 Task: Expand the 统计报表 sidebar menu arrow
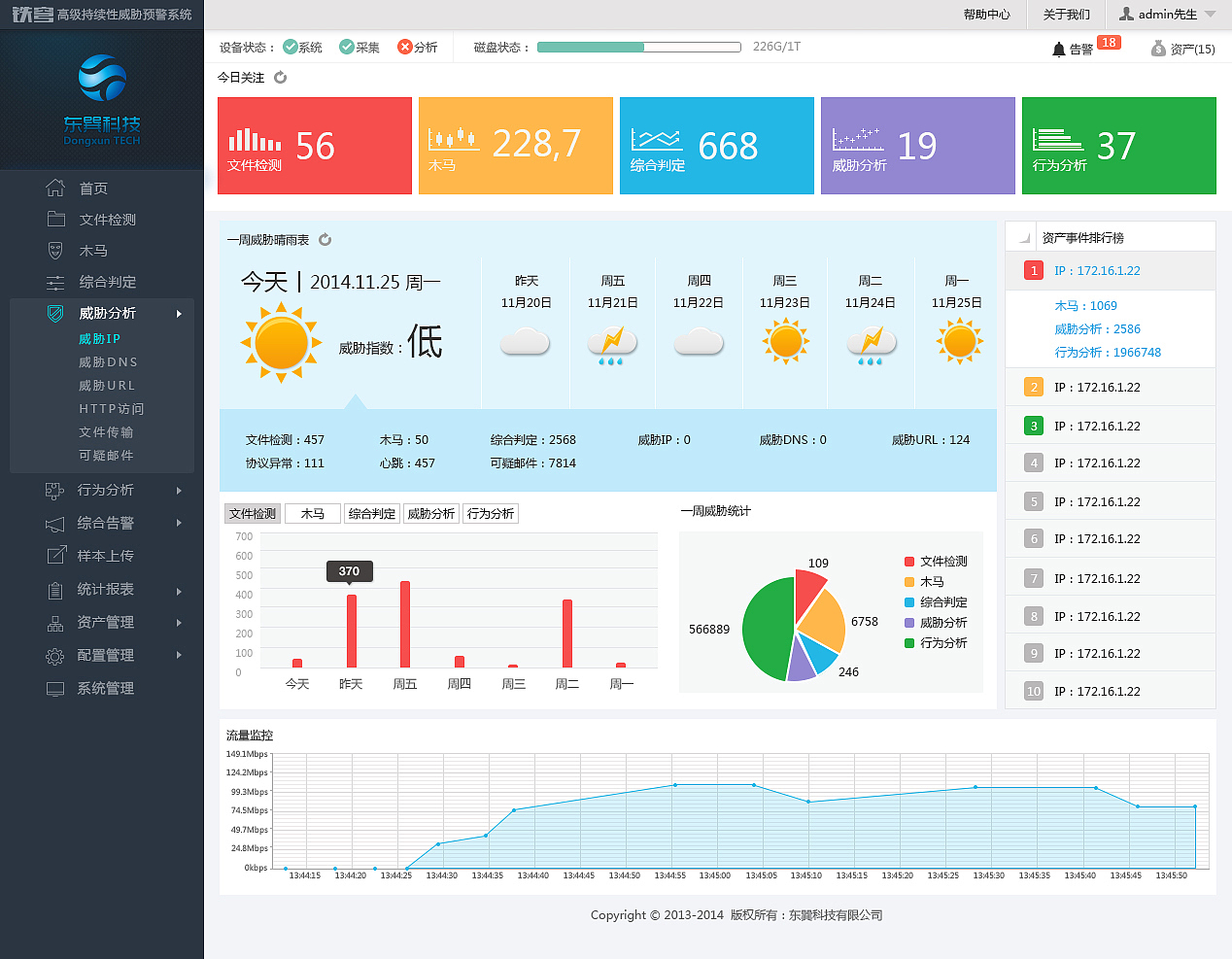click(179, 591)
